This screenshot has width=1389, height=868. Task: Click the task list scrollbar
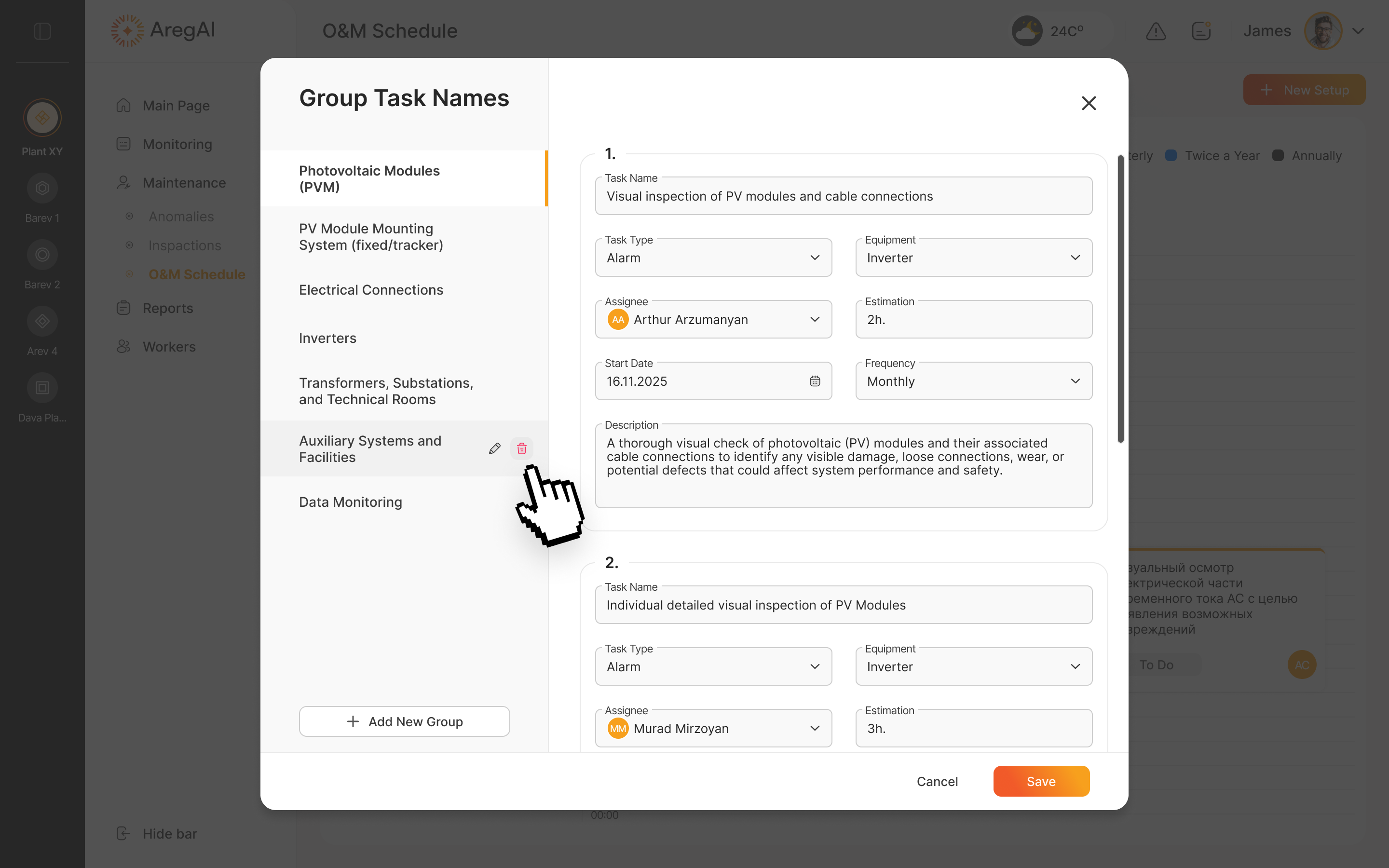click(x=1120, y=298)
